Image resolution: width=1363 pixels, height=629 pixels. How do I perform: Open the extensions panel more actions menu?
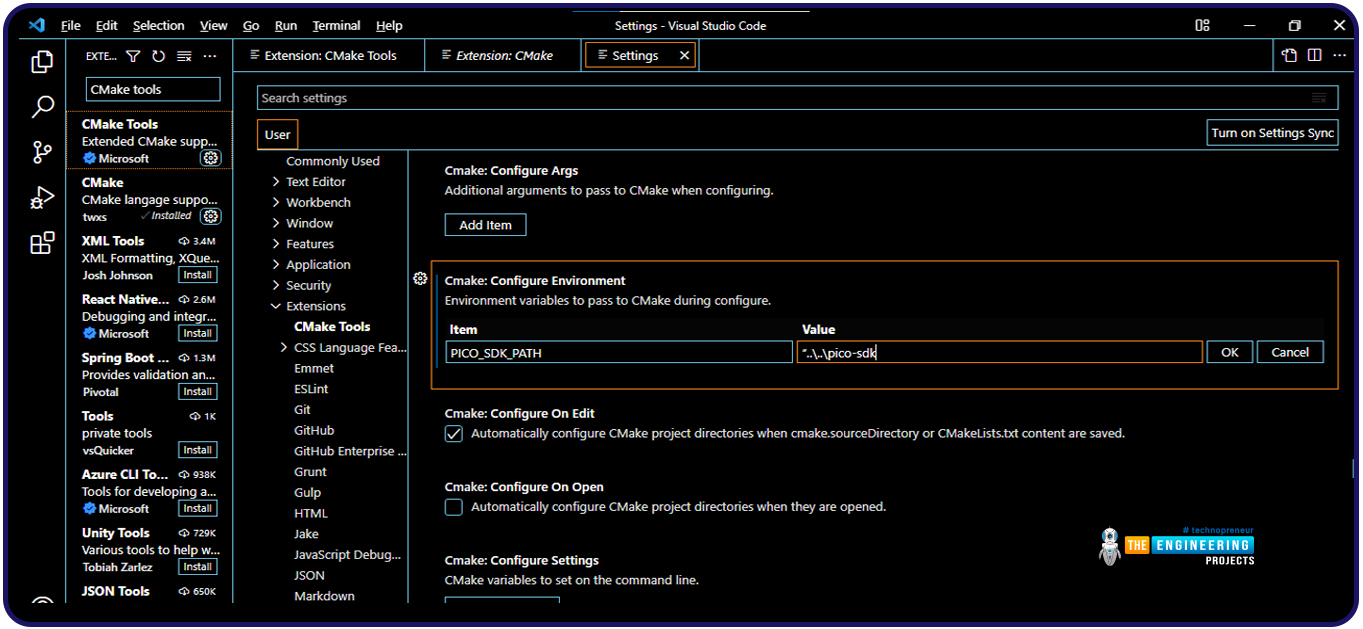(x=209, y=56)
